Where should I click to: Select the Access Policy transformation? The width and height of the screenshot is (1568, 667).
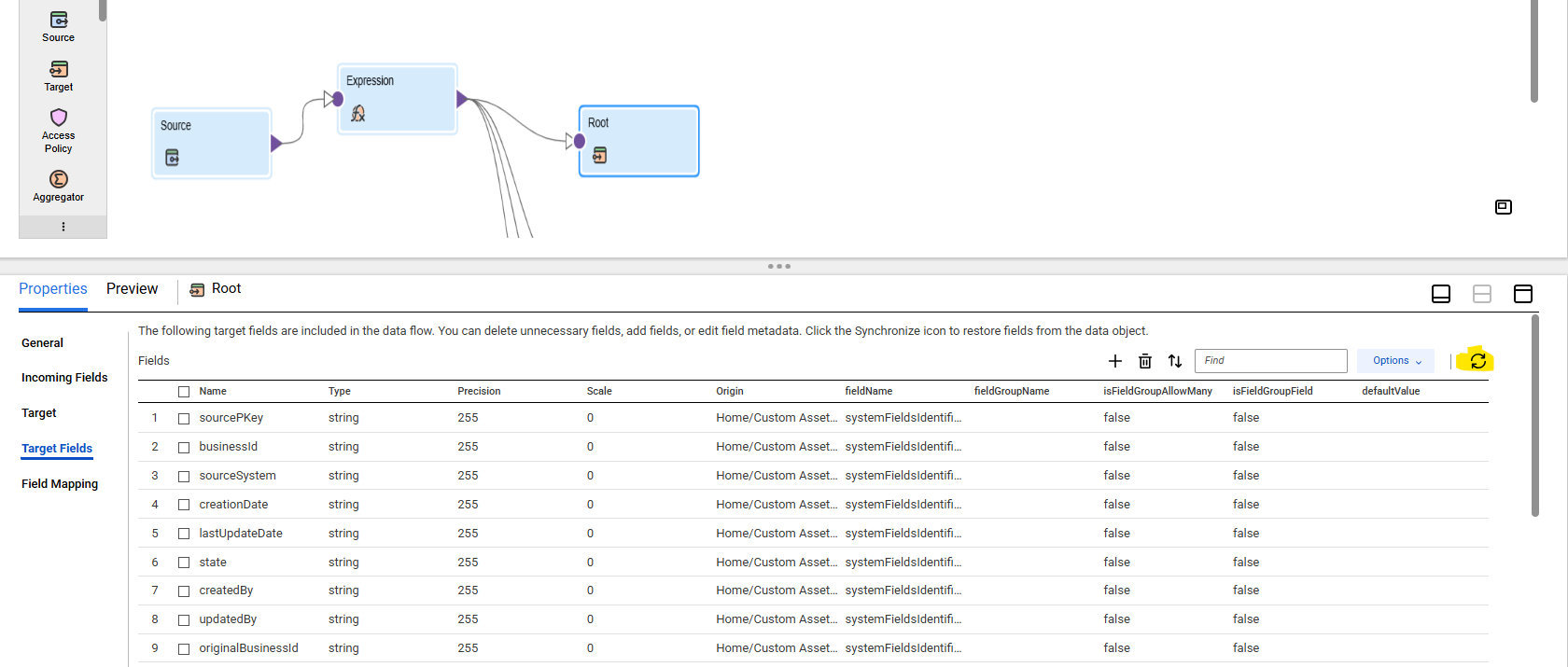tap(58, 131)
